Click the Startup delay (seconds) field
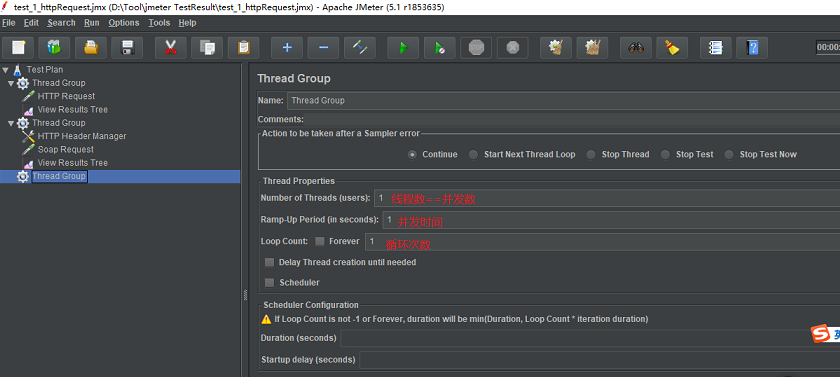840x377 pixels. pos(599,360)
